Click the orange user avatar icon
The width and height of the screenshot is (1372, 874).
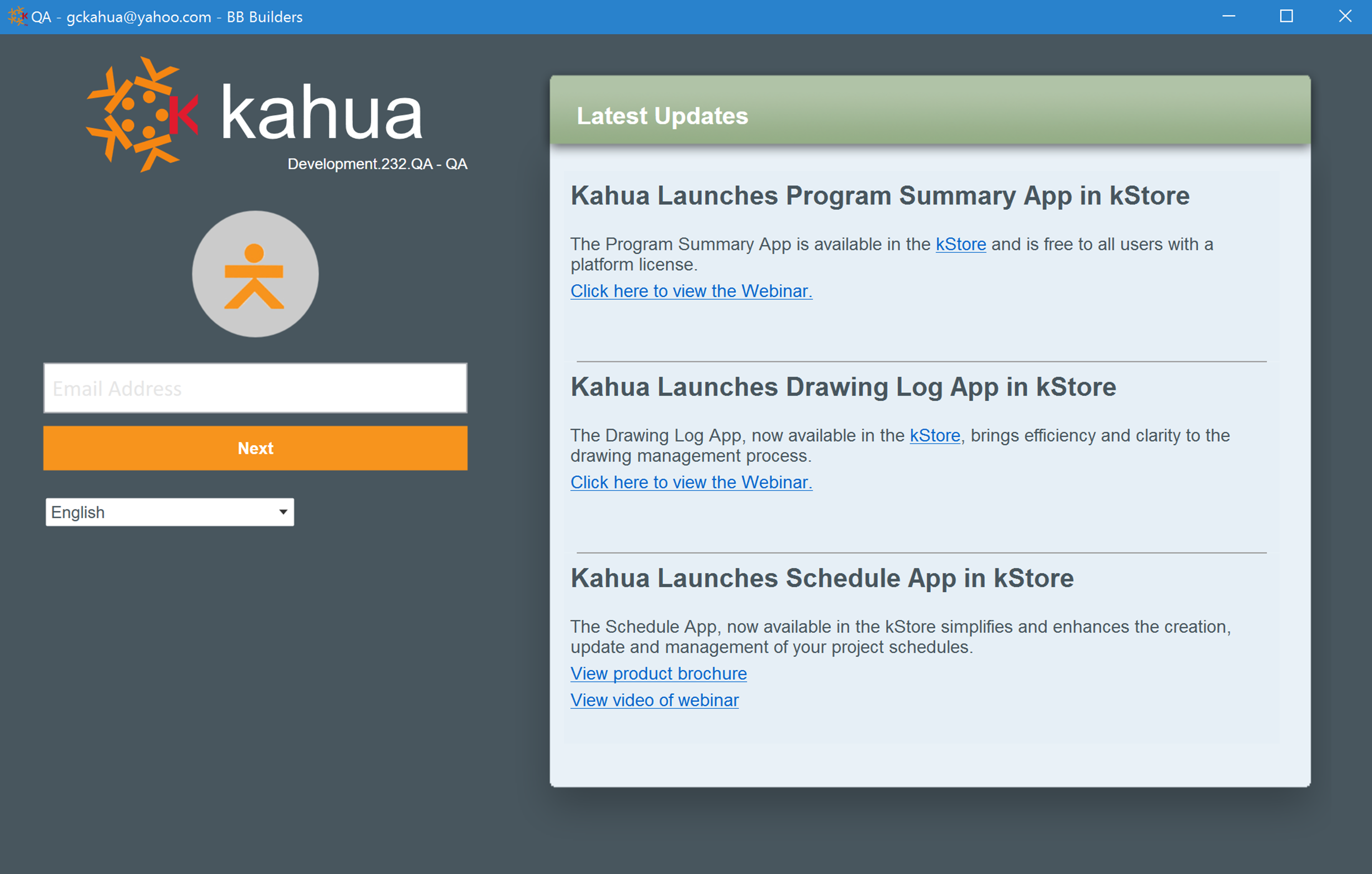click(255, 274)
